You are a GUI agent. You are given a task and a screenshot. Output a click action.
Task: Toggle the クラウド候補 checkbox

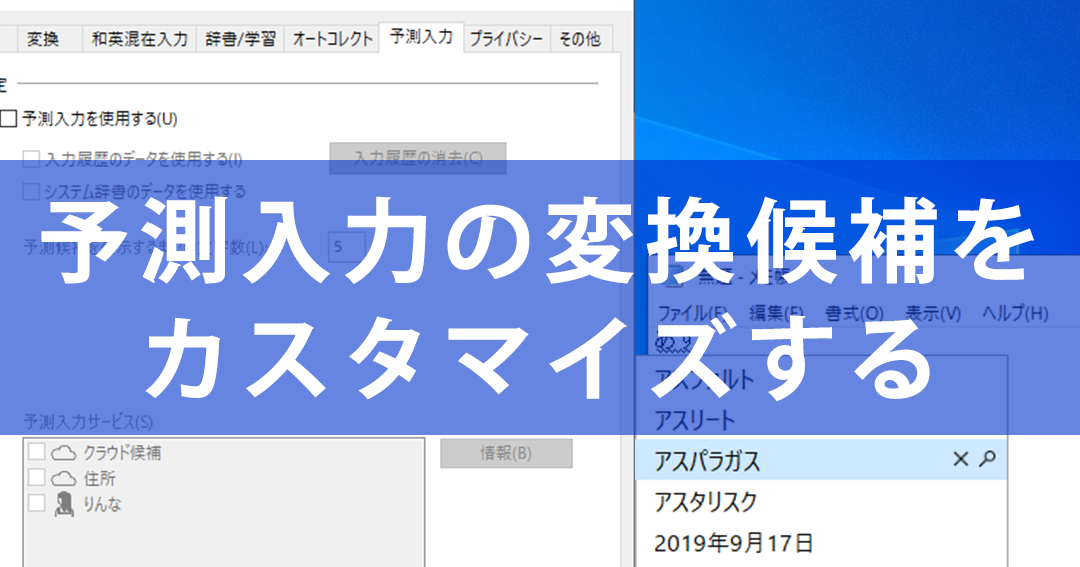click(37, 452)
